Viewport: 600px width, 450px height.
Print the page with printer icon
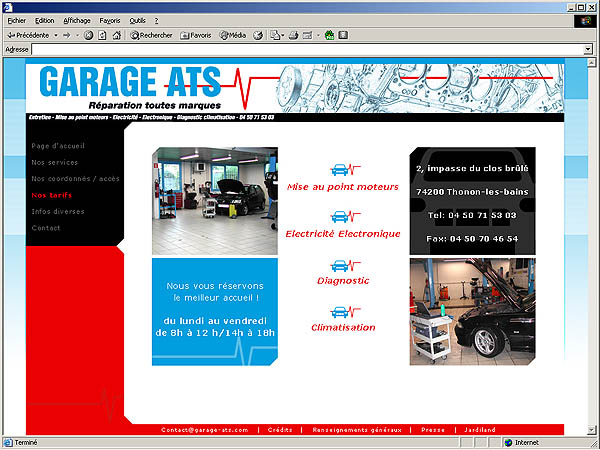(293, 35)
